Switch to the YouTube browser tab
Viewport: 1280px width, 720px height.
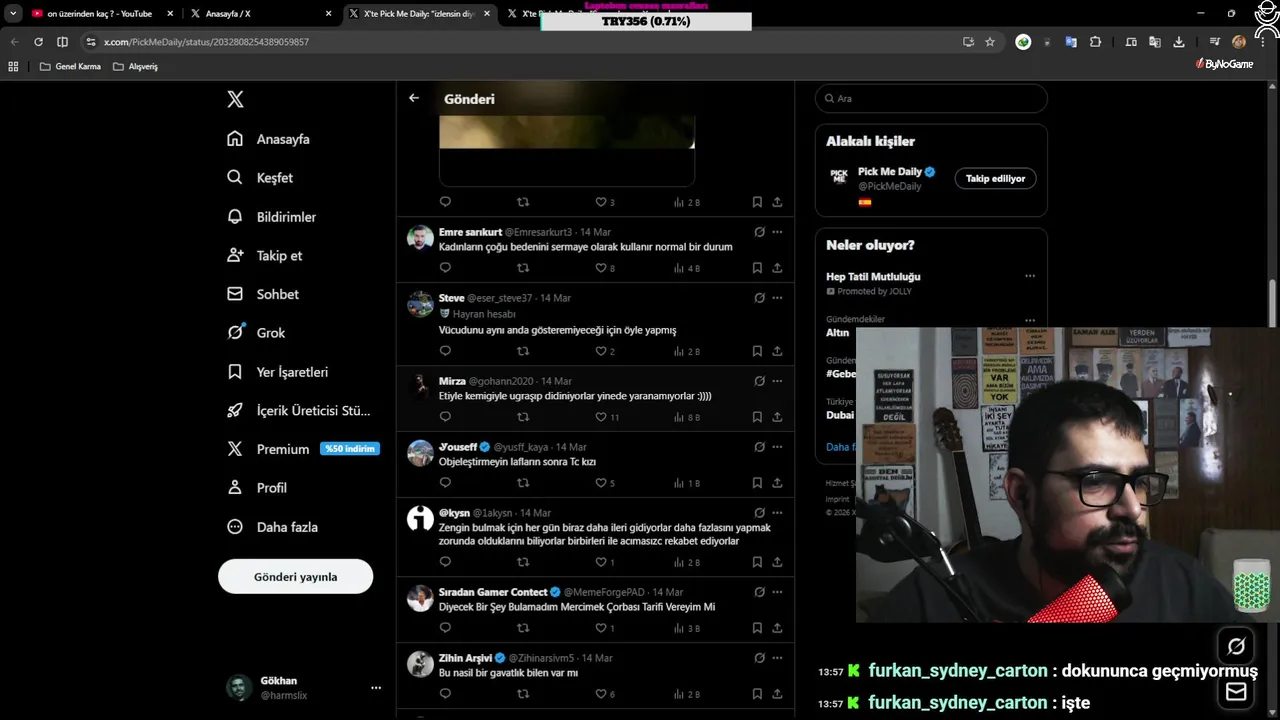[100, 14]
